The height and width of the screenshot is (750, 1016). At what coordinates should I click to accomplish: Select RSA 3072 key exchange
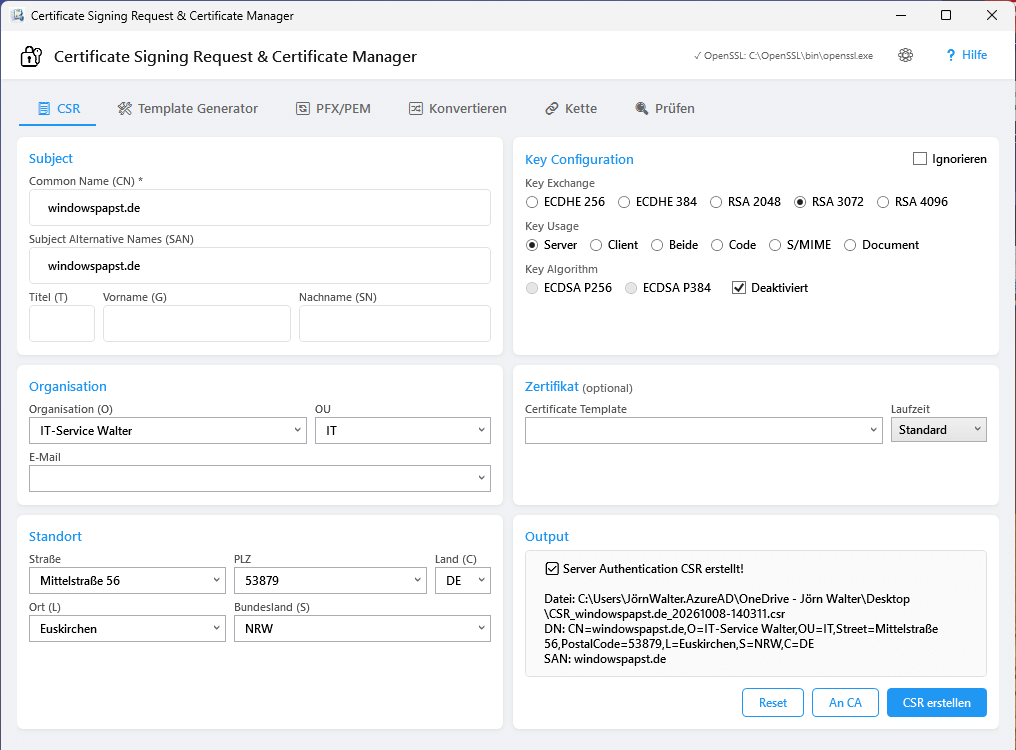coord(800,202)
